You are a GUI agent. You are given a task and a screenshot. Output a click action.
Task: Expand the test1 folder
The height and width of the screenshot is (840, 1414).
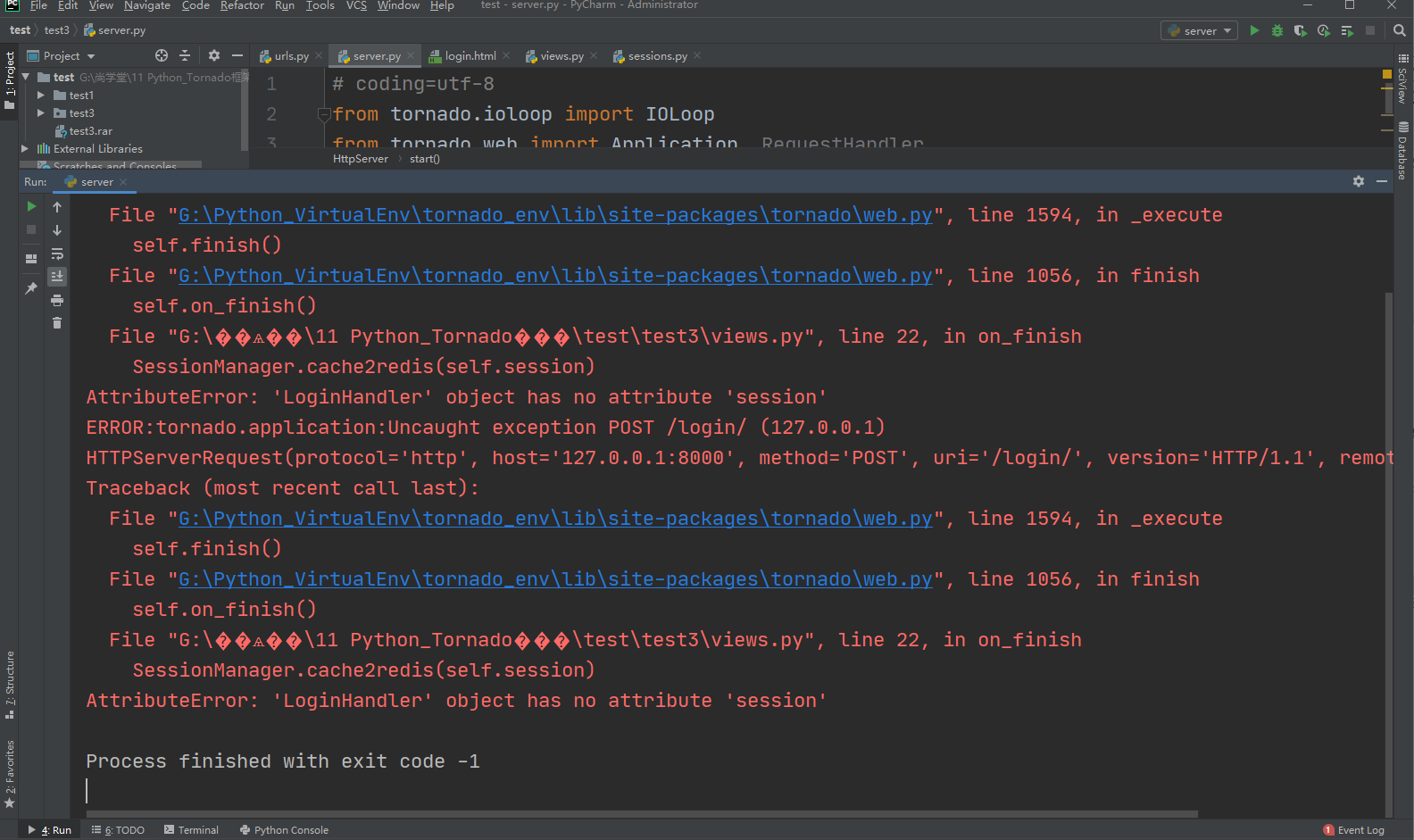41,95
